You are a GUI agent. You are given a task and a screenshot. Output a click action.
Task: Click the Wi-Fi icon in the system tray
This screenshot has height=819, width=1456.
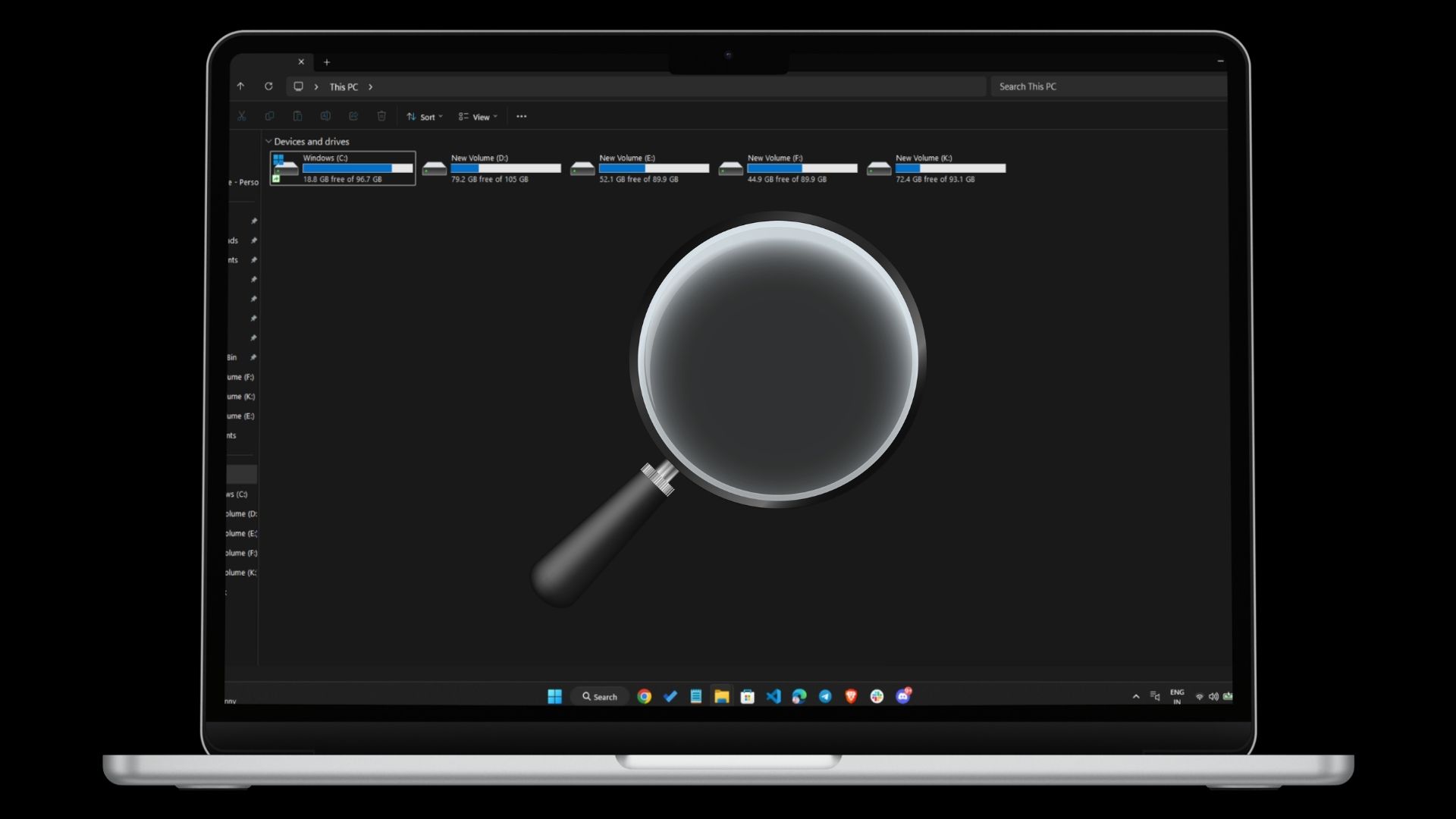point(1200,696)
